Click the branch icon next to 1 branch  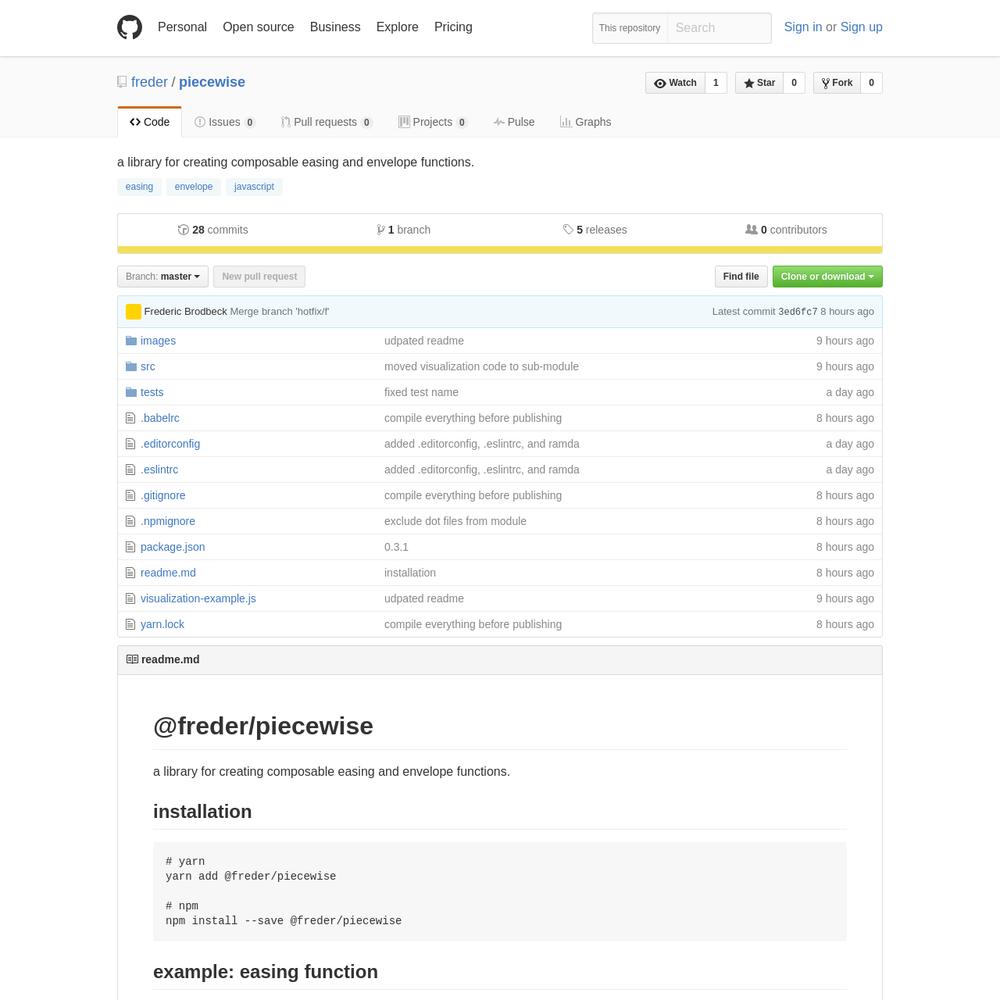381,230
